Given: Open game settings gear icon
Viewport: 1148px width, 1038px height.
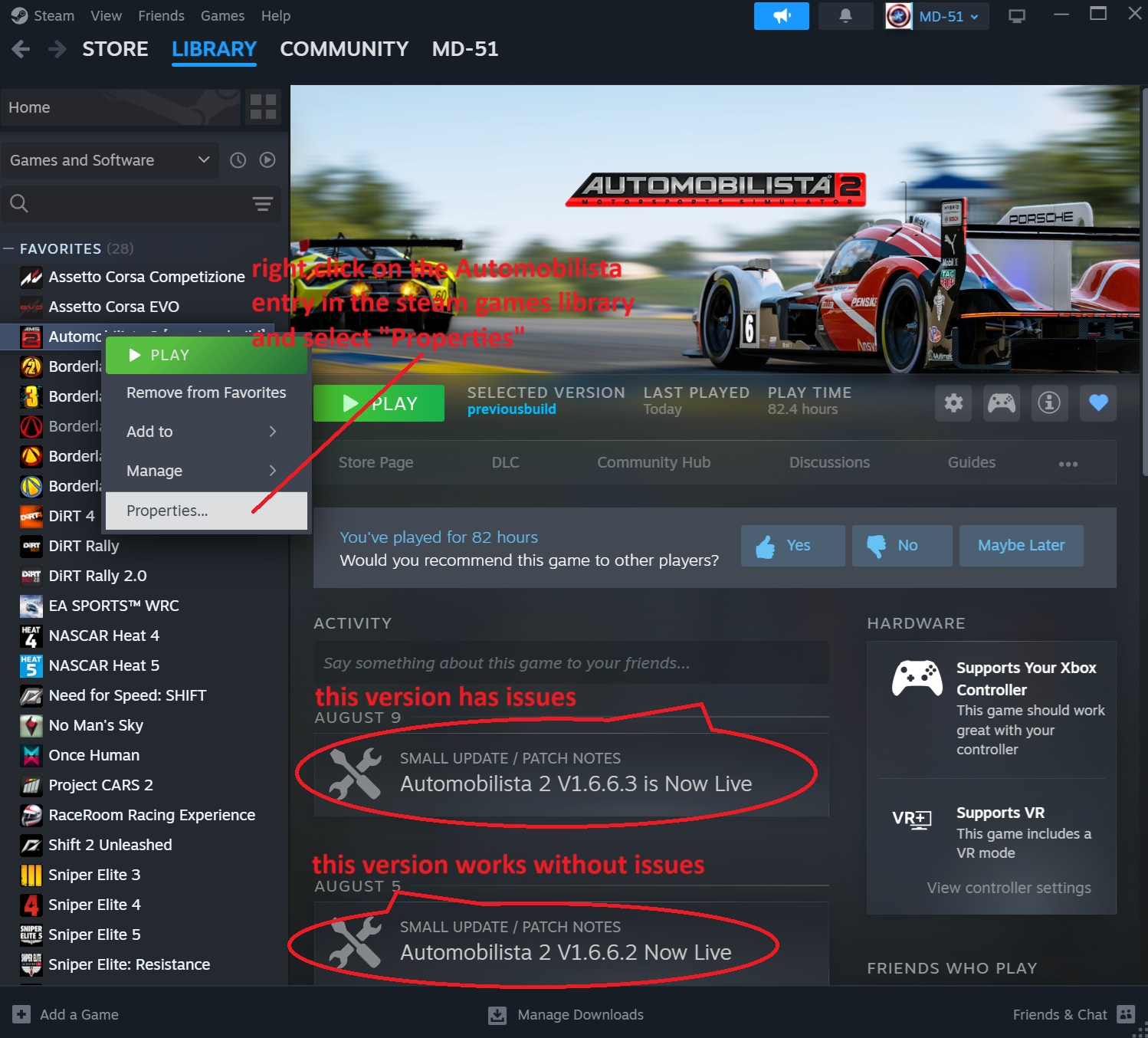Looking at the screenshot, I should [953, 402].
